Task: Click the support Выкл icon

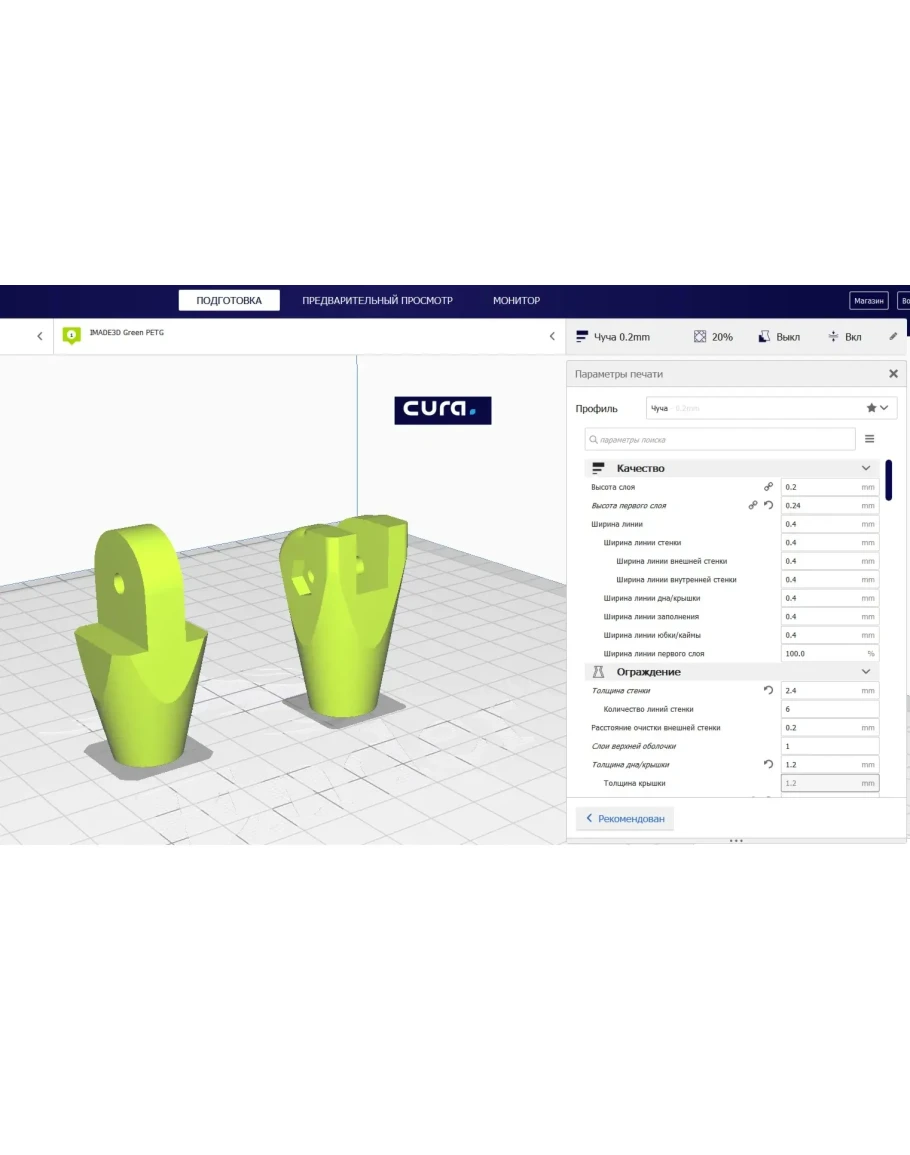Action: 764,337
